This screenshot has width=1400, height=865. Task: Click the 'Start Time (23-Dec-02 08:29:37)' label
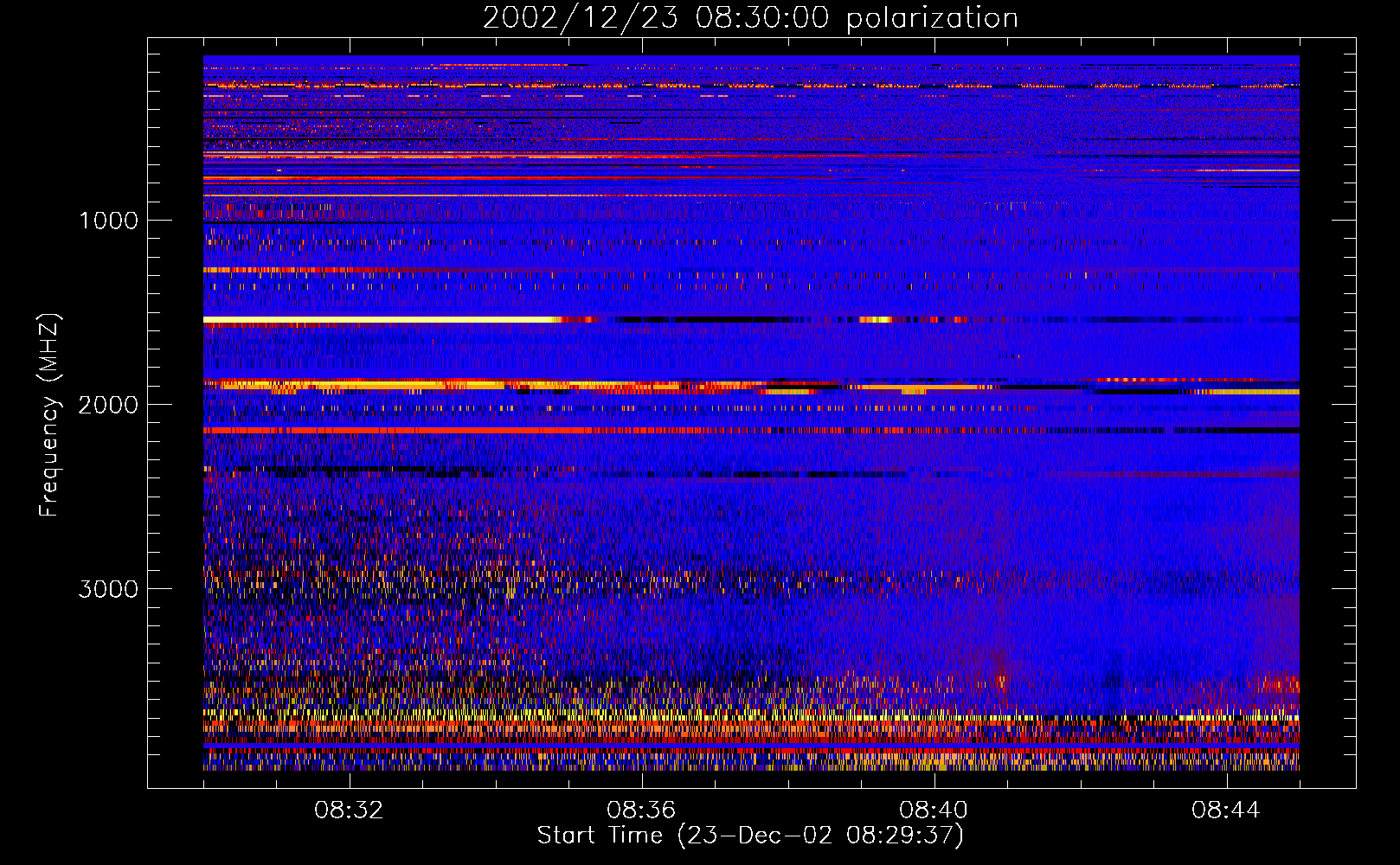(x=750, y=836)
